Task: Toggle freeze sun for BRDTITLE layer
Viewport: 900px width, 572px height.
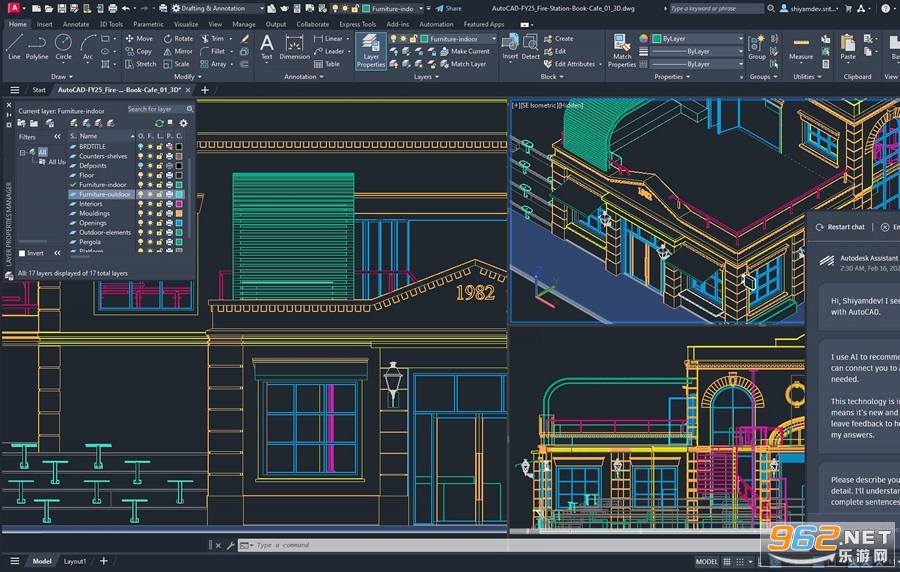Action: pos(150,146)
